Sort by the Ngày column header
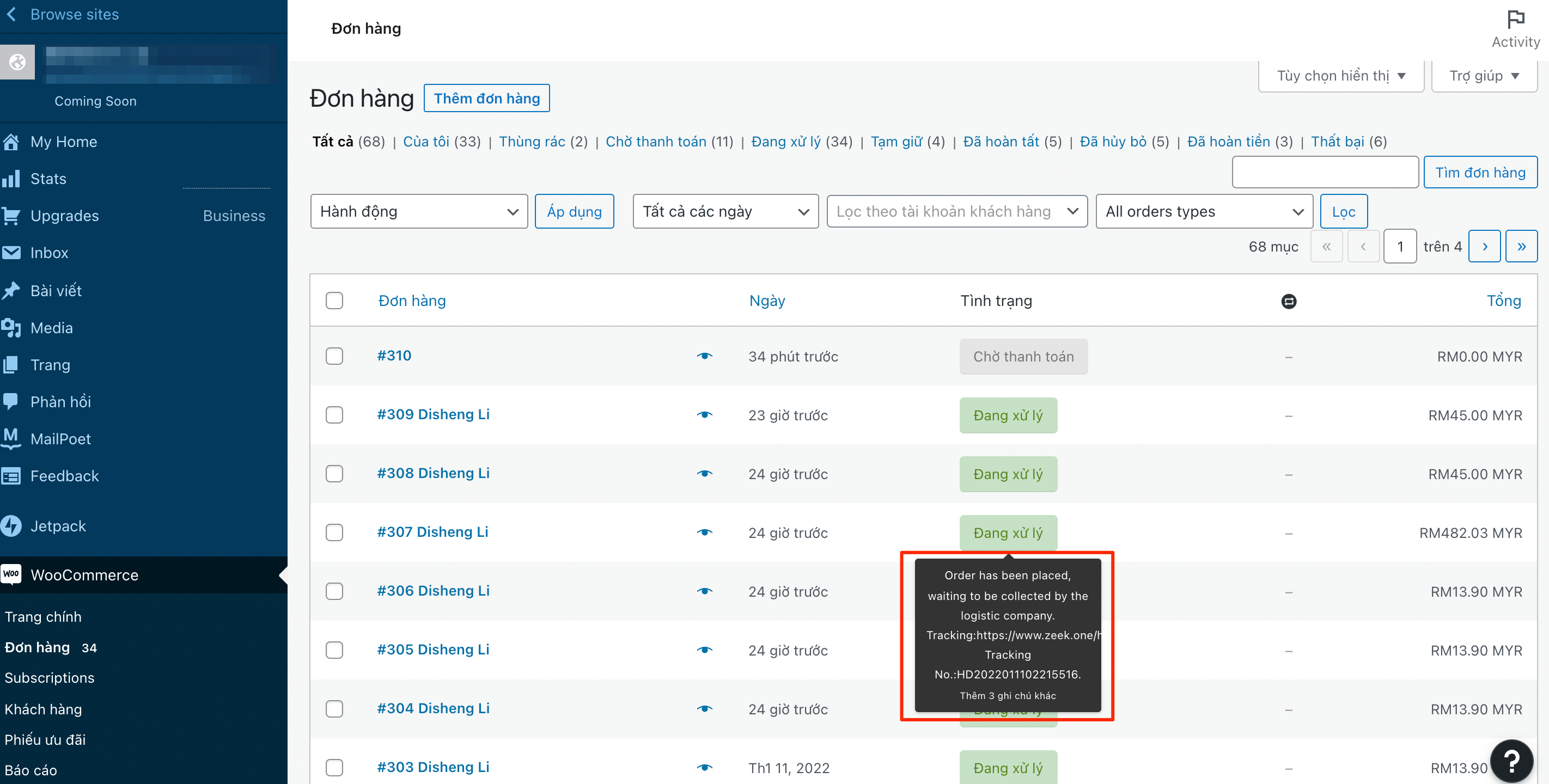The image size is (1549, 784). [x=767, y=301]
